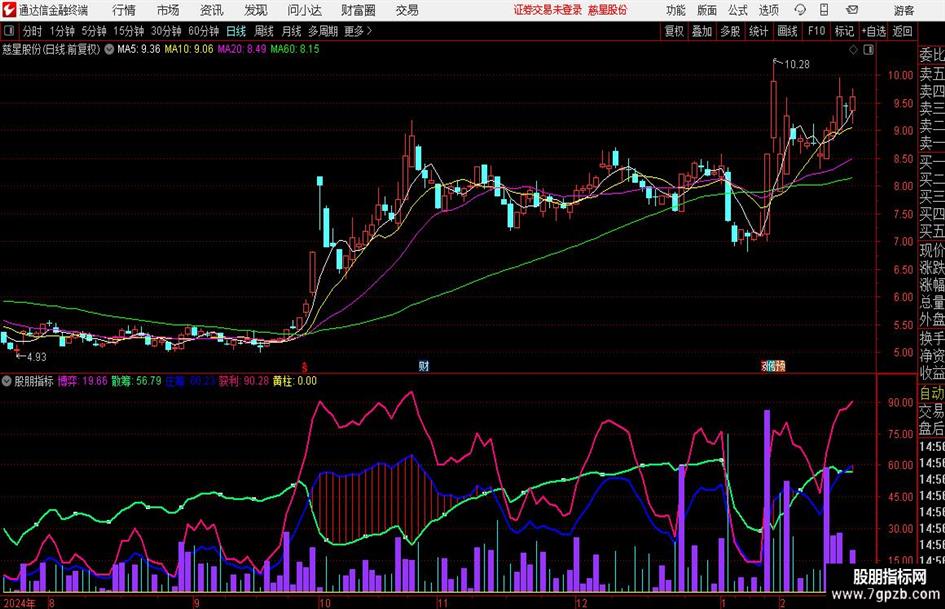
Task: Switch to the 60分钟 period tab
Action: click(x=203, y=31)
